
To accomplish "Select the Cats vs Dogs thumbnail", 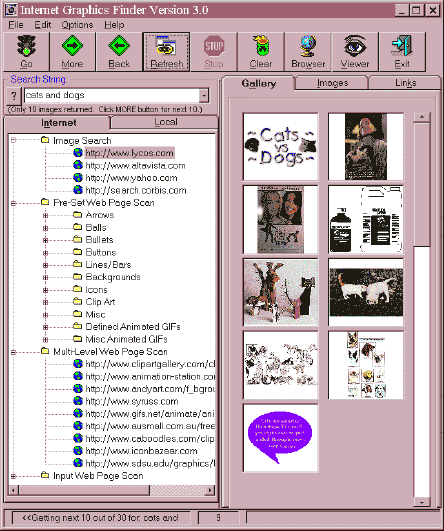I will point(280,147).
